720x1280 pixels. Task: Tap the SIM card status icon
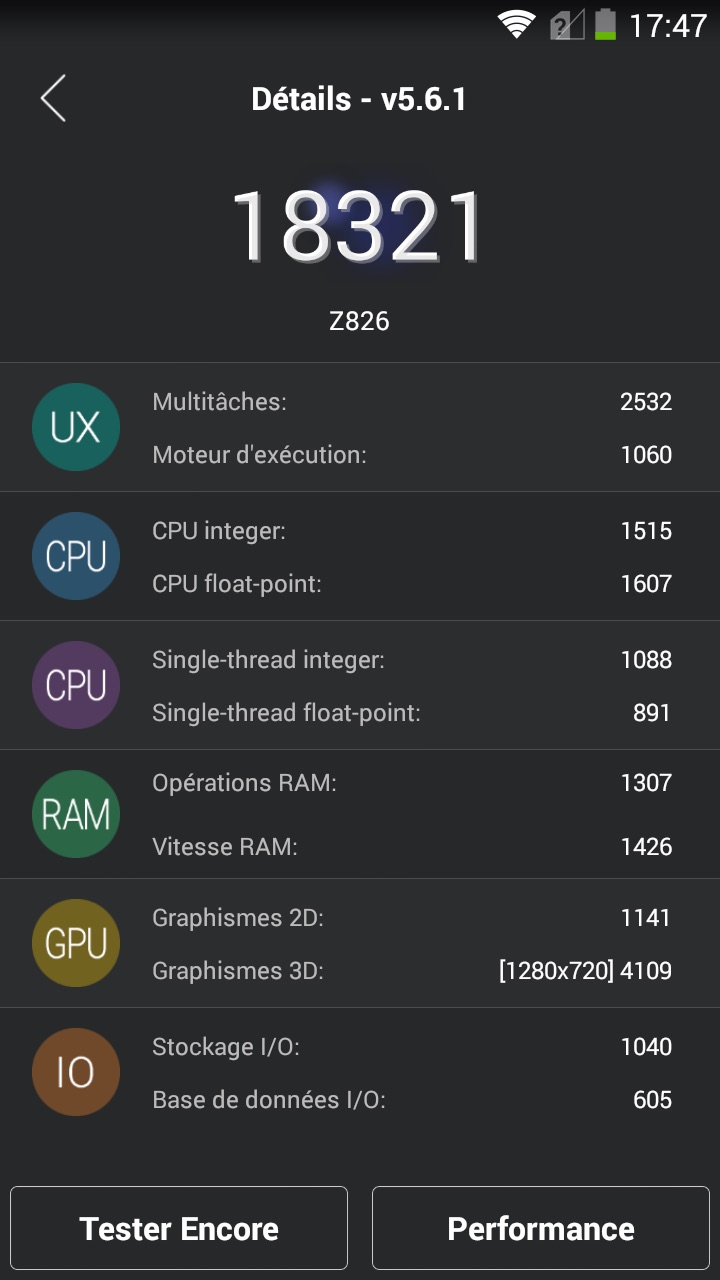[566, 24]
